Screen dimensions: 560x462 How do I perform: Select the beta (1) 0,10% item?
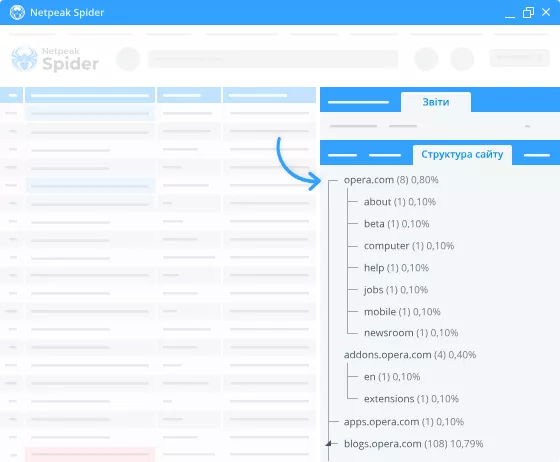pyautogui.click(x=396, y=224)
